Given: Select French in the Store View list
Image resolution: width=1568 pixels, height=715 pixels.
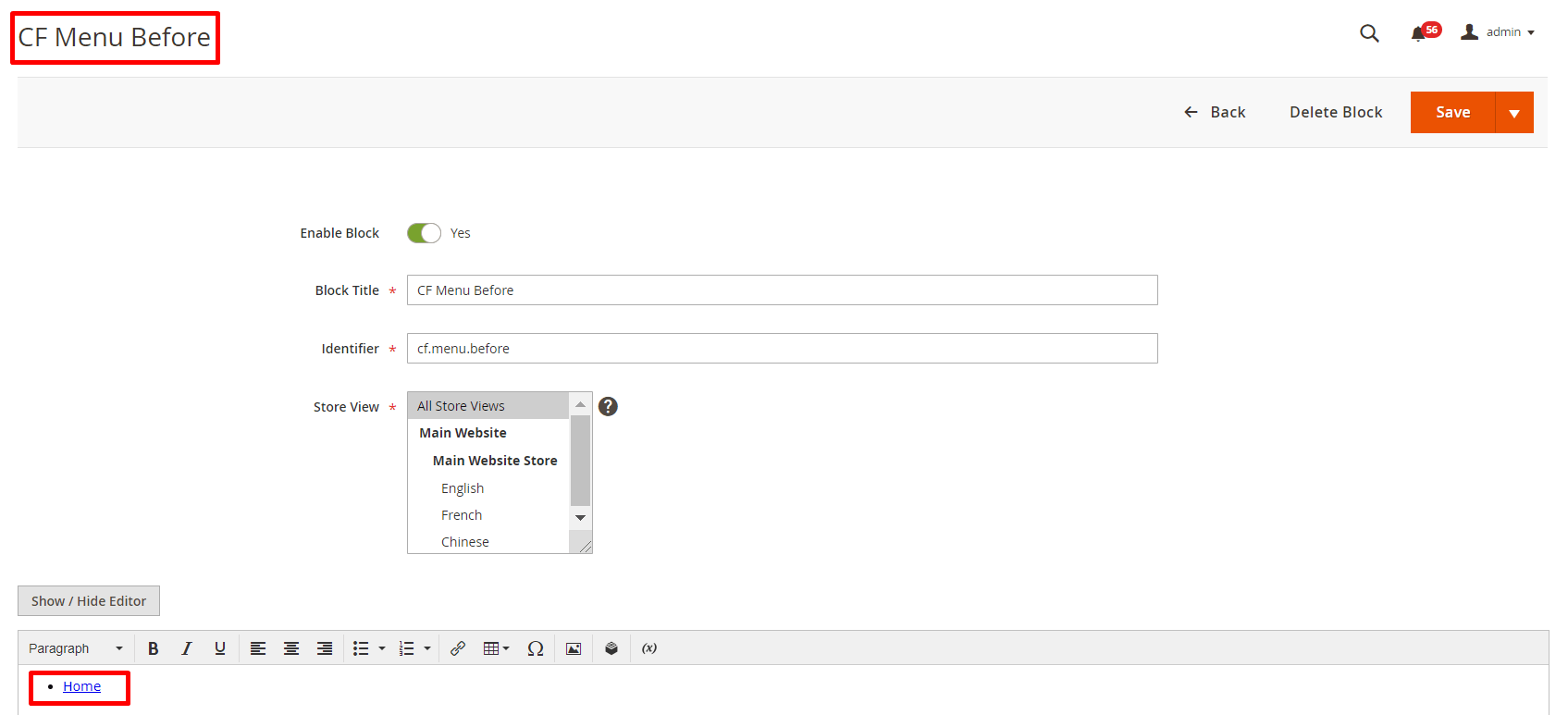Looking at the screenshot, I should [462, 515].
